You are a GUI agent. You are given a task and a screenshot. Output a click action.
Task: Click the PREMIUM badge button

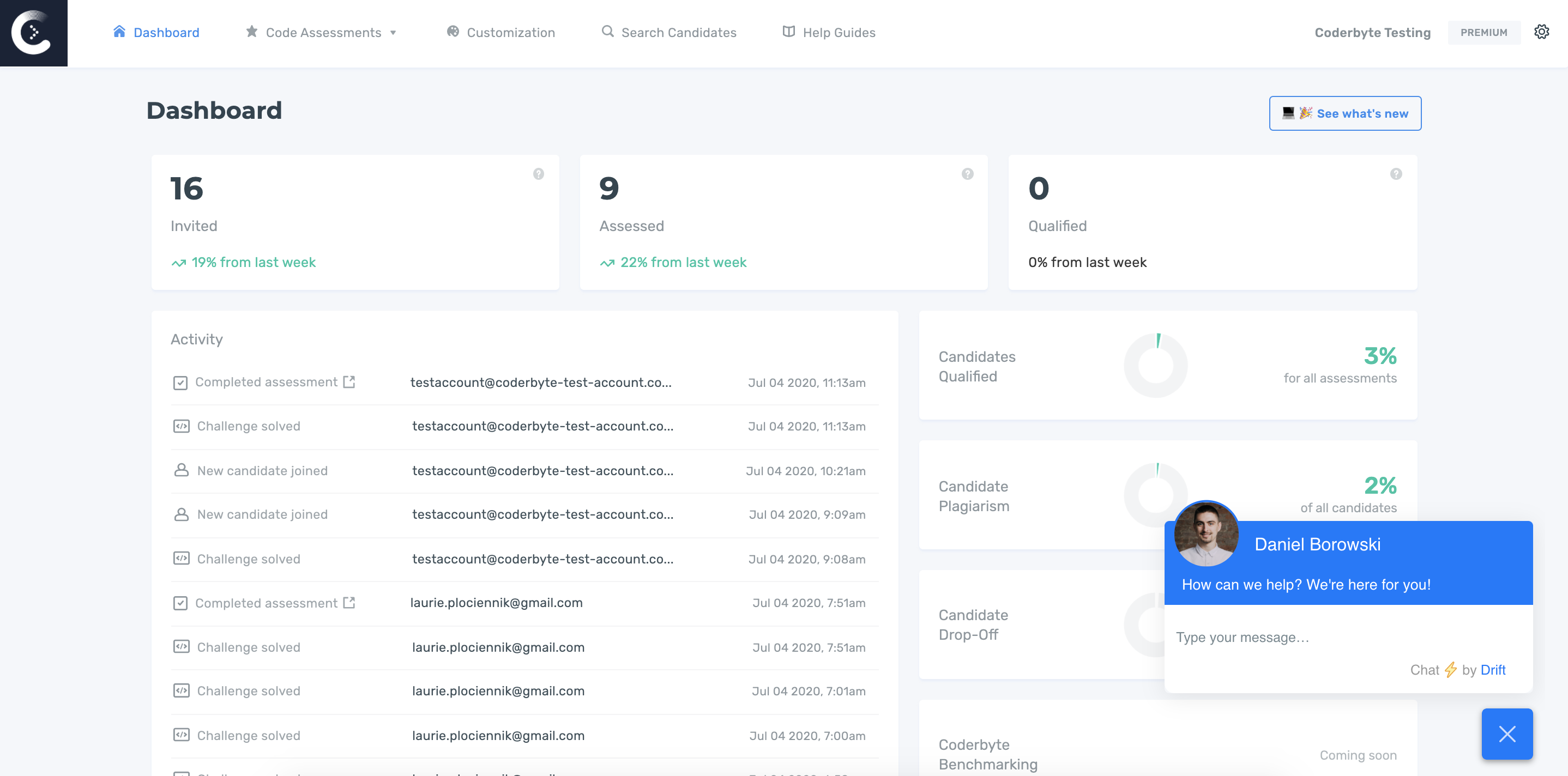[1483, 32]
